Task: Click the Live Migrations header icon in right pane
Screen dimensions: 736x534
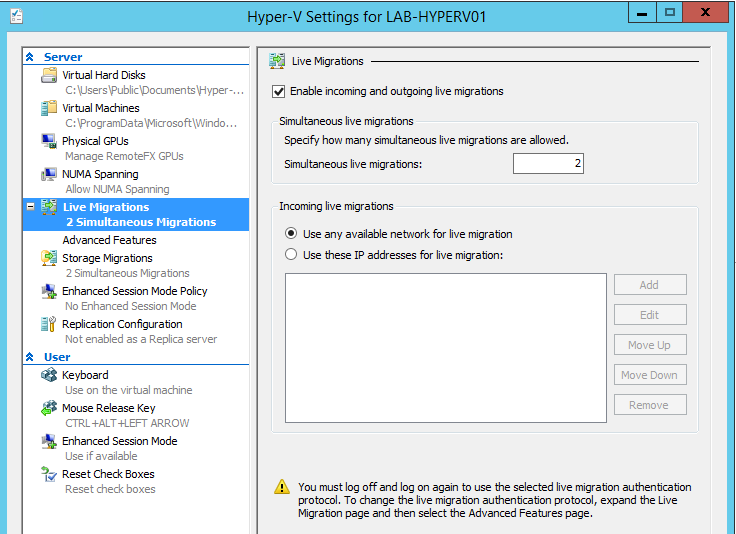Action: 277,61
